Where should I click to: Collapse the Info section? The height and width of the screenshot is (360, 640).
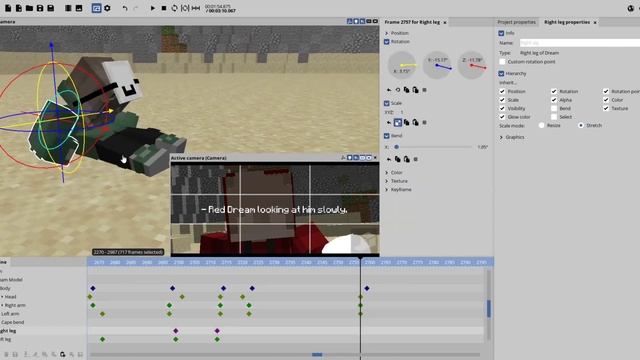click(501, 33)
